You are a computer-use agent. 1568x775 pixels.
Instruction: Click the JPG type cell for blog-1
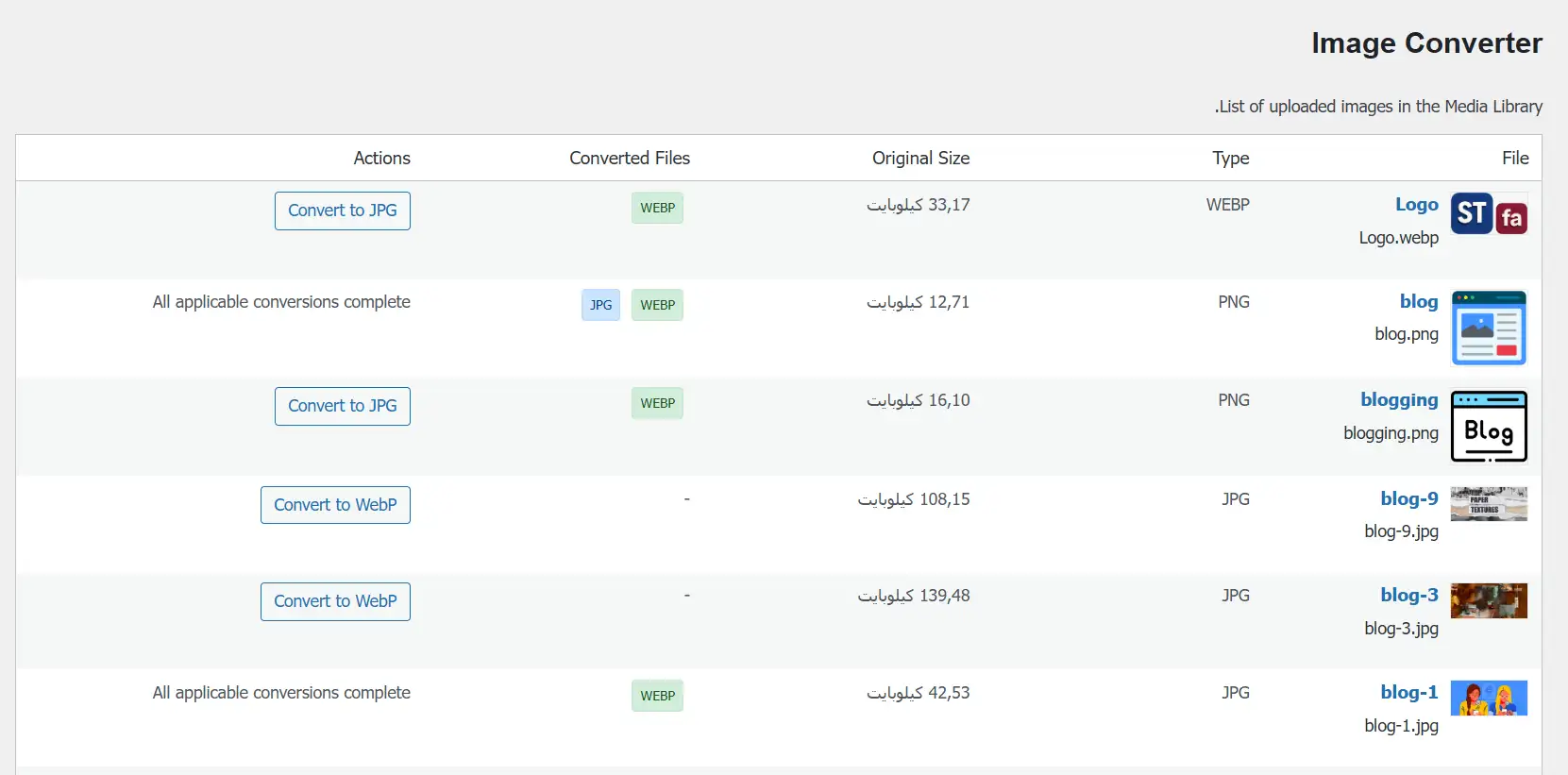coord(1236,693)
